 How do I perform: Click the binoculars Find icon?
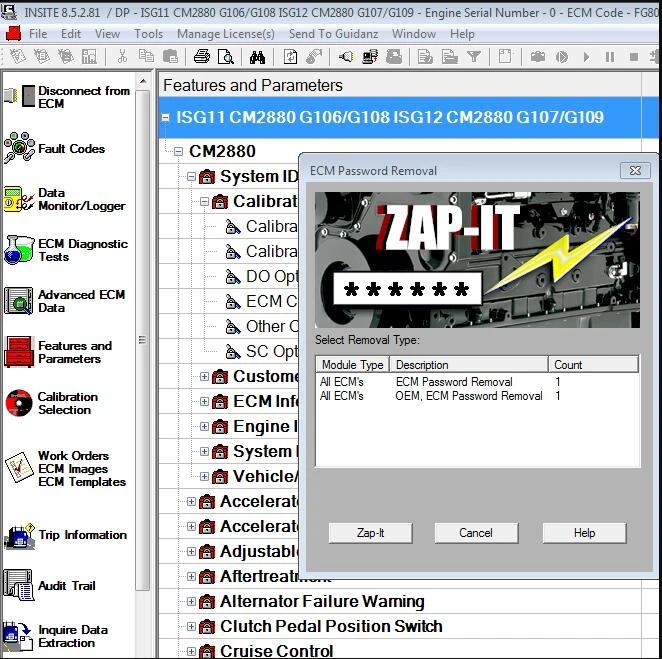[257, 57]
